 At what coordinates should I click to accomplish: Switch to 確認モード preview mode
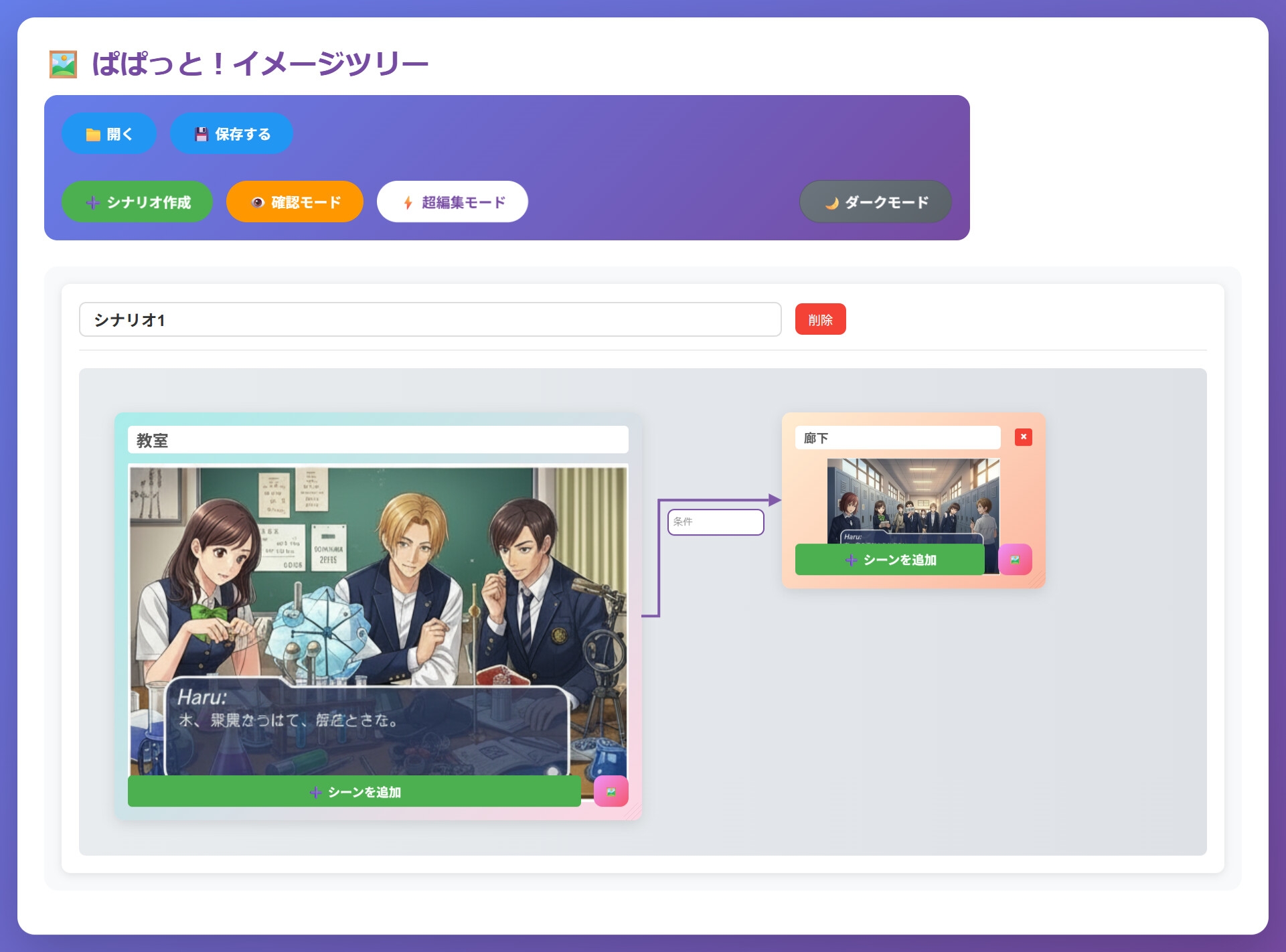[295, 202]
